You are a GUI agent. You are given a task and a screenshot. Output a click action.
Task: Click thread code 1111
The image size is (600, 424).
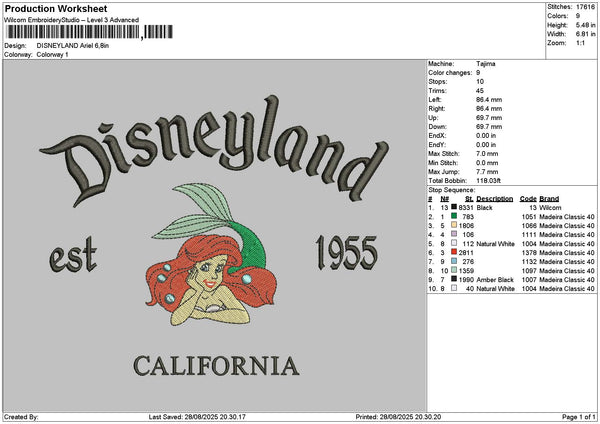pyautogui.click(x=529, y=235)
